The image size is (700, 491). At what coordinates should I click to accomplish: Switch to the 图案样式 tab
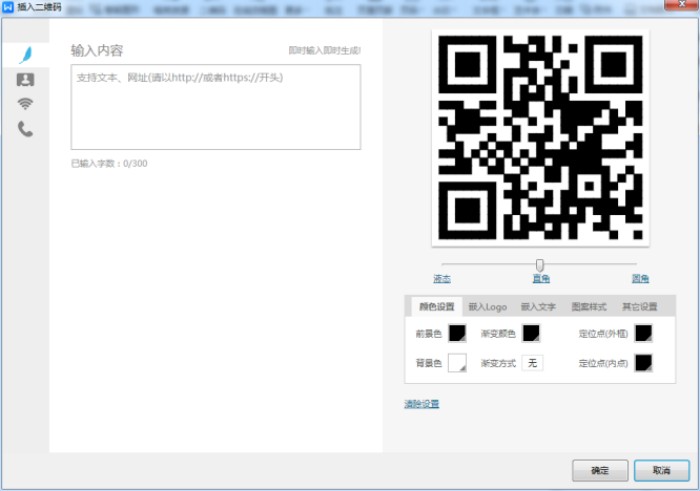pos(588,307)
